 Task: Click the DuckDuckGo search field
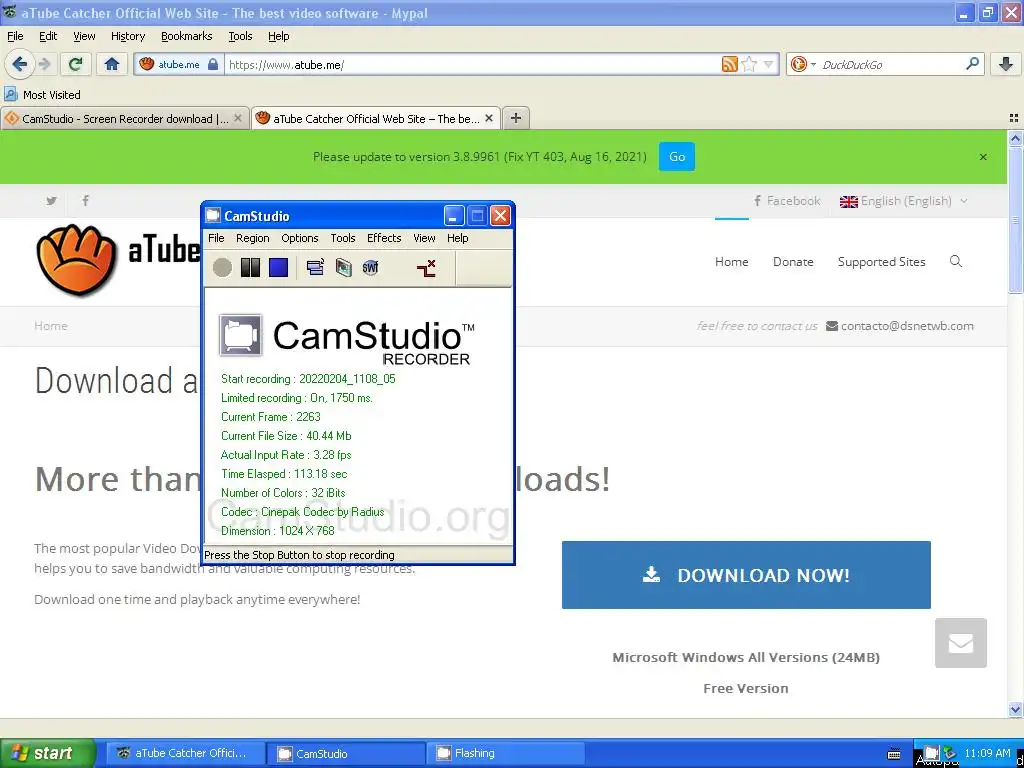pyautogui.click(x=890, y=64)
